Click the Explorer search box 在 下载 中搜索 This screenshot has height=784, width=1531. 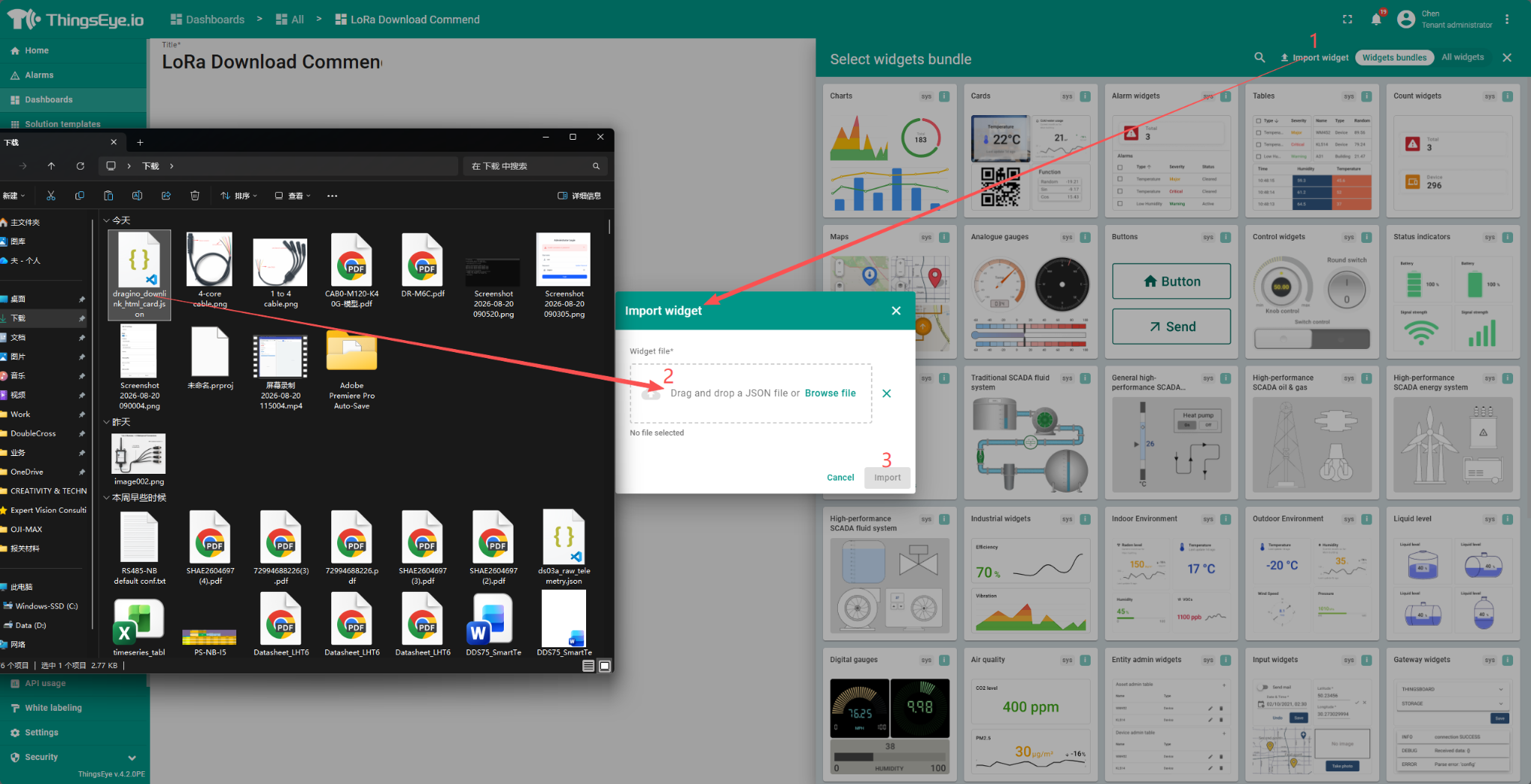(x=535, y=166)
